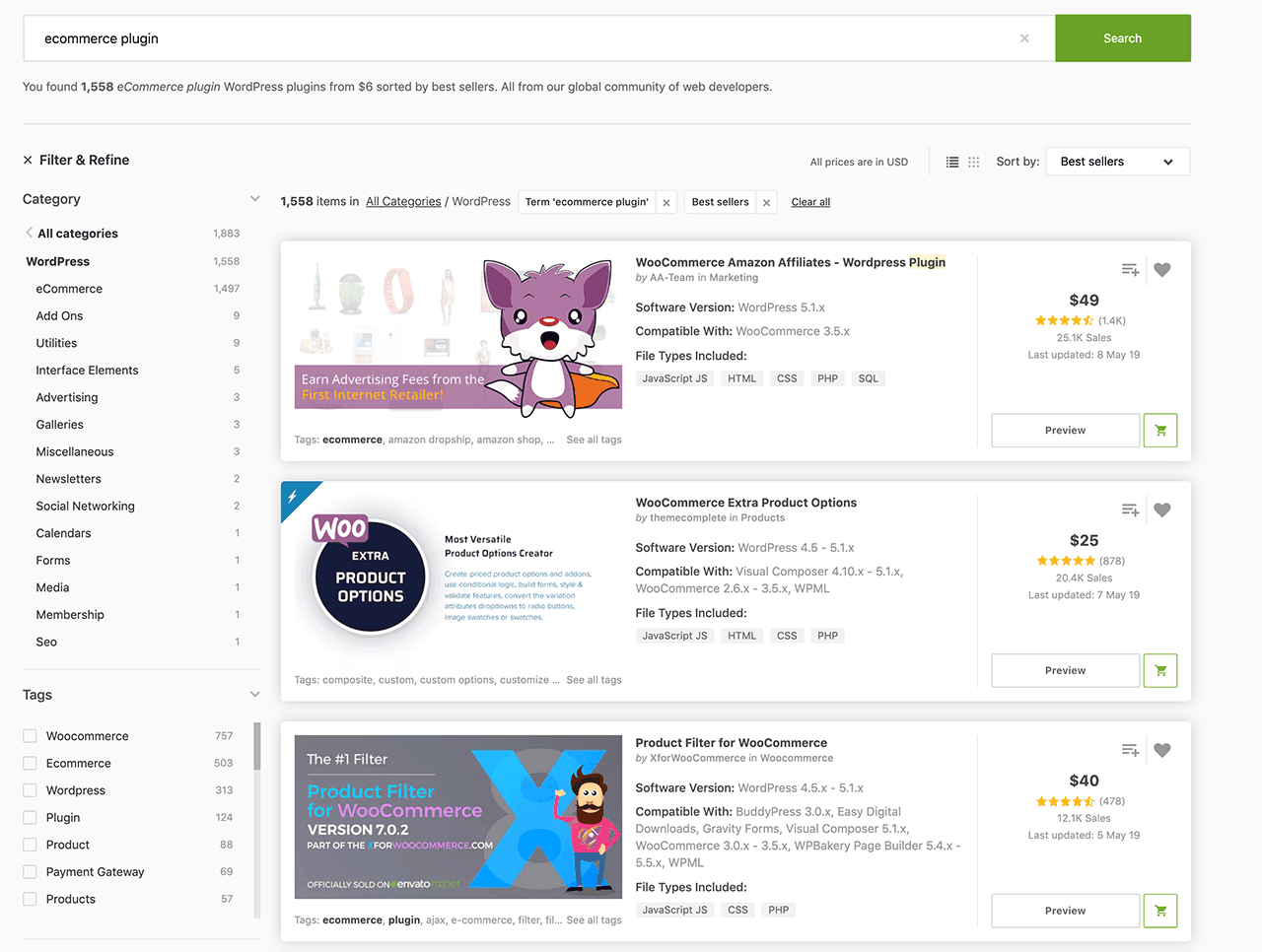Clear the search field text

tap(1024, 38)
